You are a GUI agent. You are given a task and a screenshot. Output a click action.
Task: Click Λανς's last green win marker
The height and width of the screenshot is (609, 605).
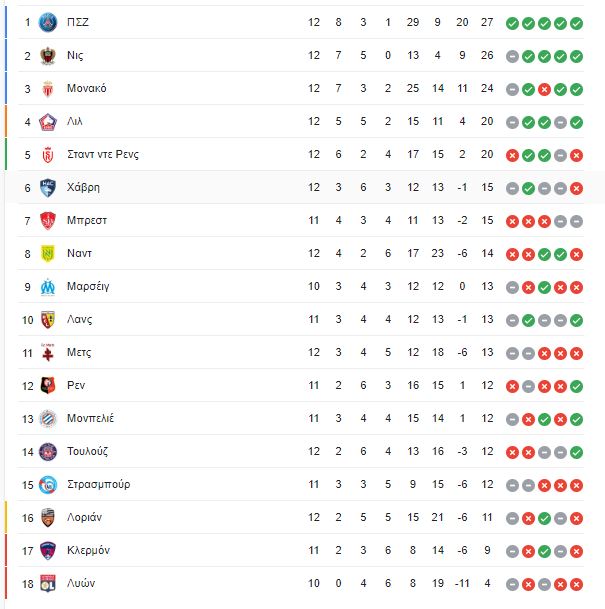point(576,320)
